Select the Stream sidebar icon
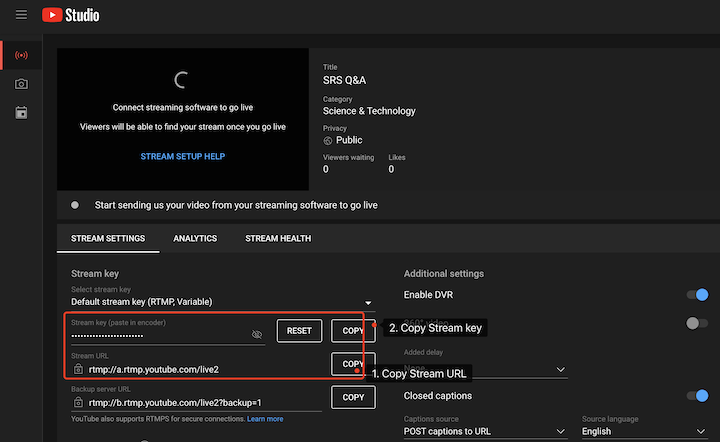 21,55
